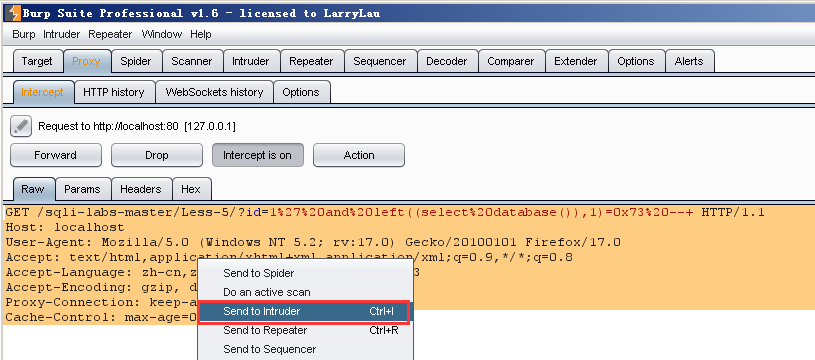The width and height of the screenshot is (815, 360).
Task: Click the pencil edit-target icon beside the request
Action: (x=21, y=126)
